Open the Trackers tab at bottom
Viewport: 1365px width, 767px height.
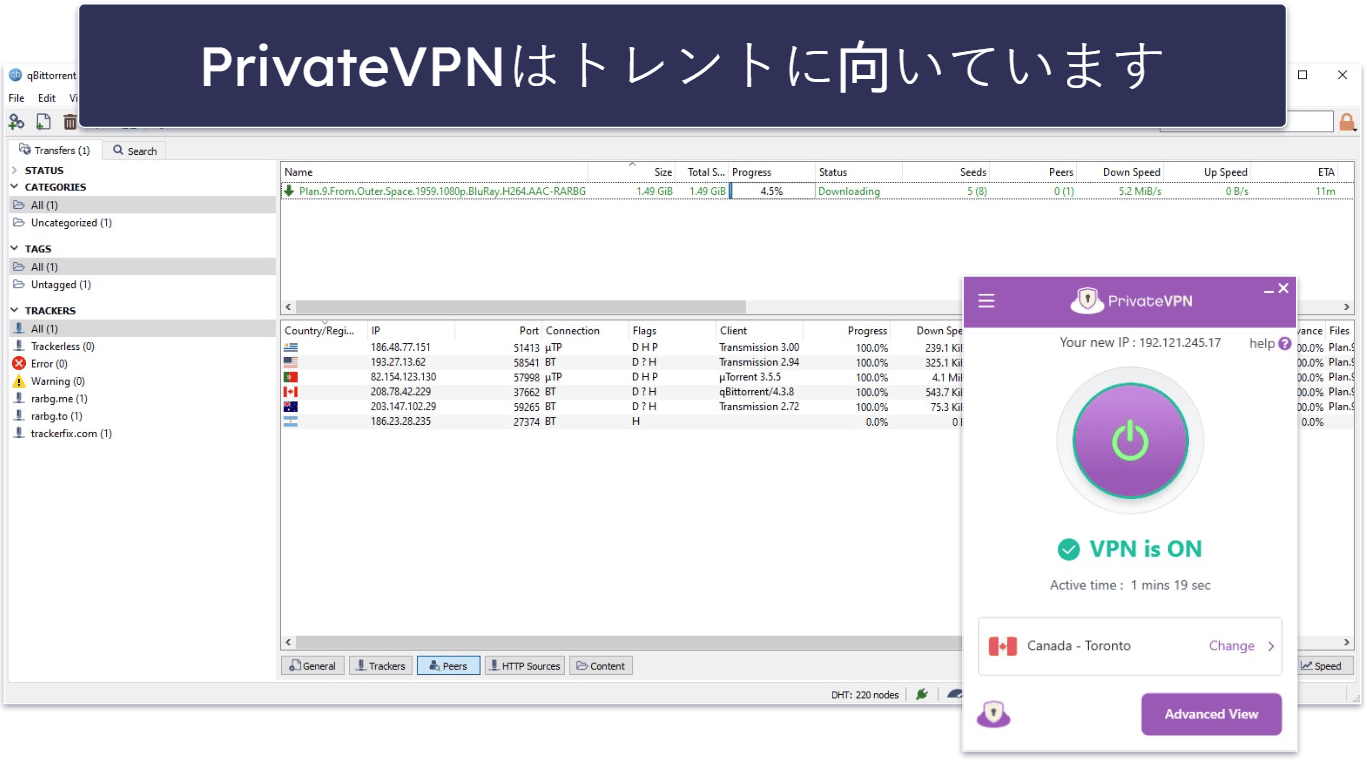tap(380, 666)
